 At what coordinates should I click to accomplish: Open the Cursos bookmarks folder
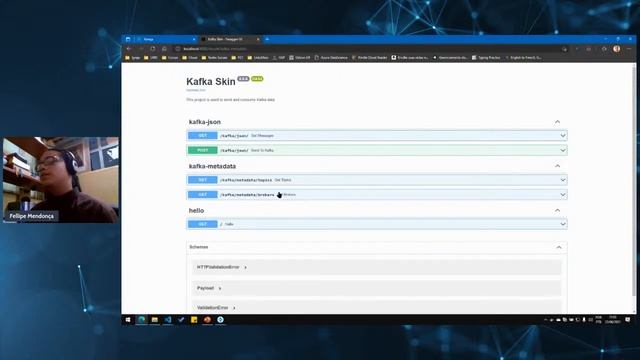click(x=170, y=58)
